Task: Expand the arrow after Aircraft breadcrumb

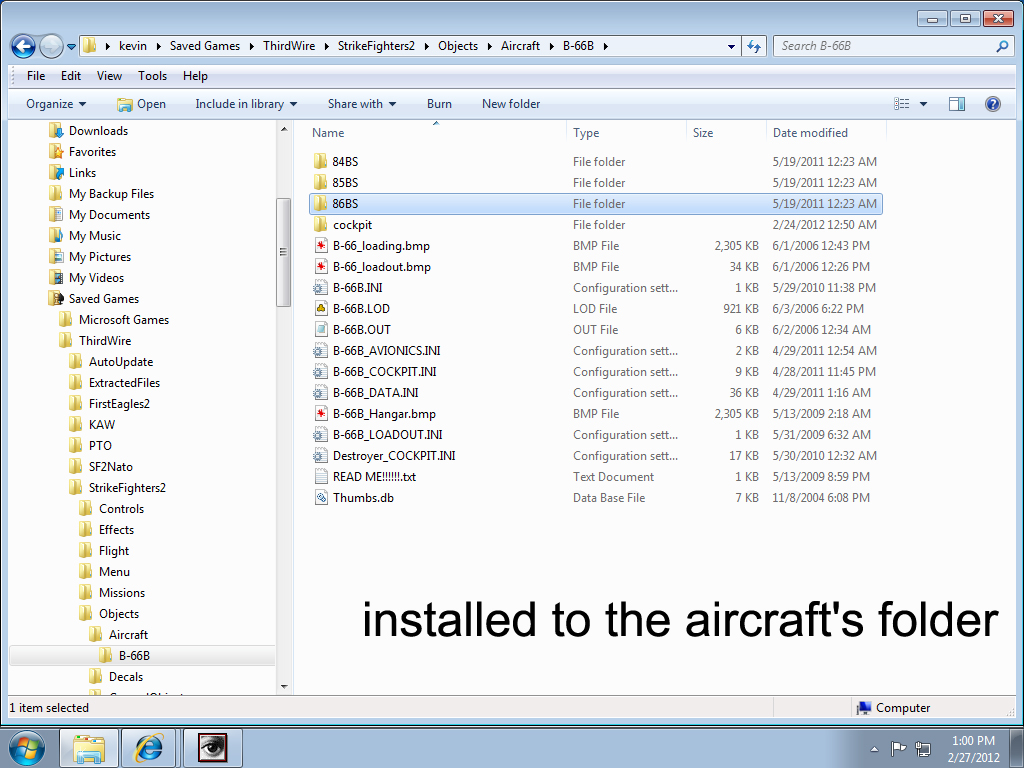Action: (551, 46)
